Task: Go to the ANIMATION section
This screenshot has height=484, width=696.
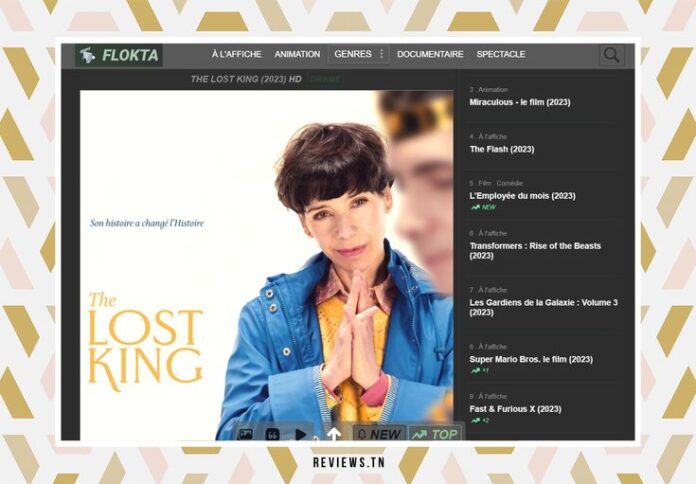Action: pos(297,54)
